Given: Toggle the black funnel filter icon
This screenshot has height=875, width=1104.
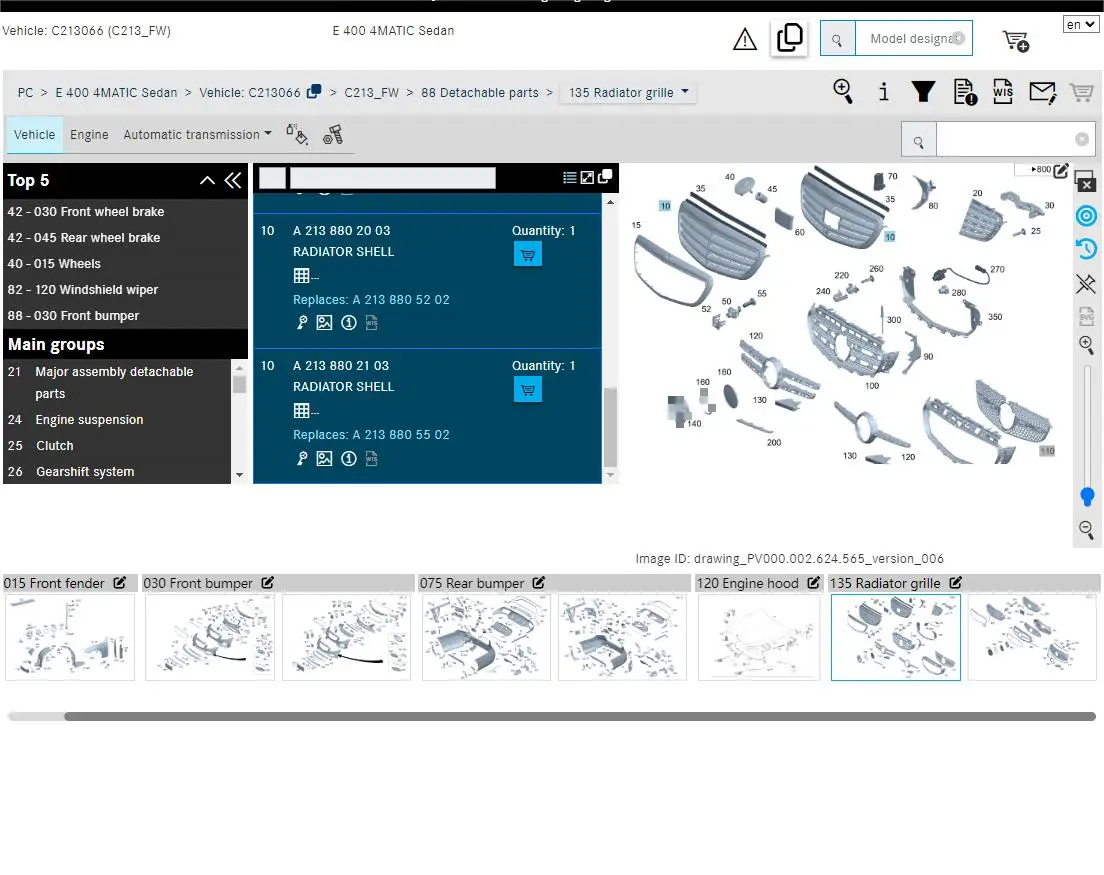Looking at the screenshot, I should pos(923,92).
